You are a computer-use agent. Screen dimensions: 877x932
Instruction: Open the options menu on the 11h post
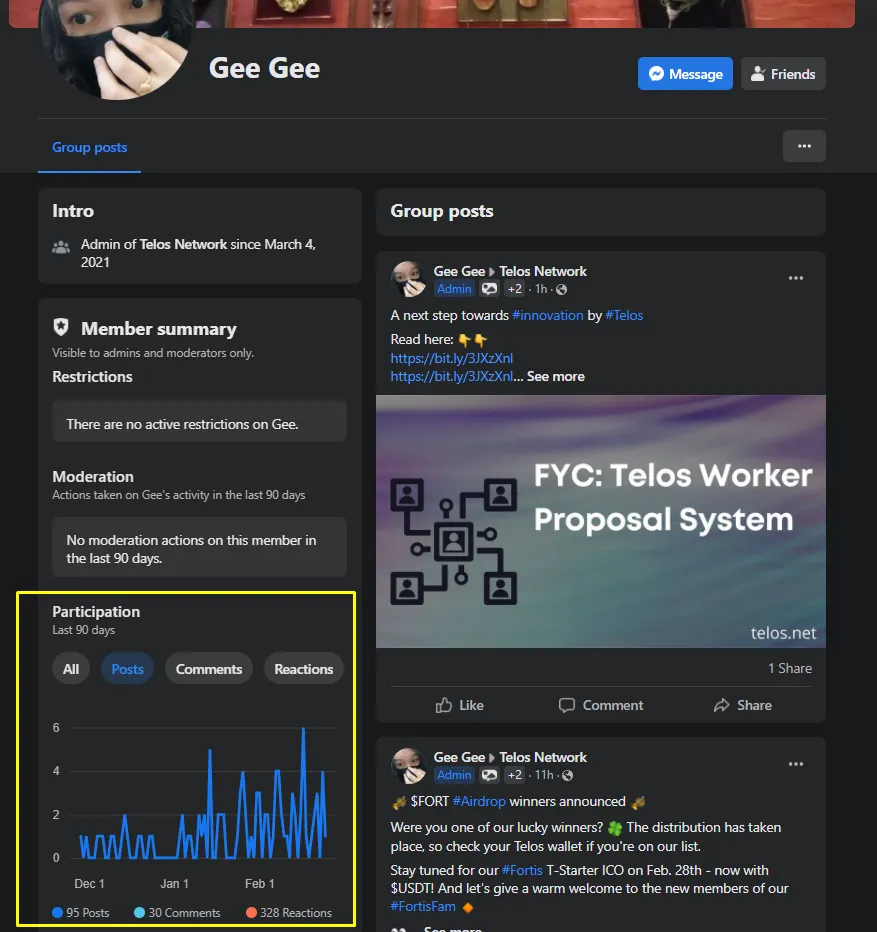tap(796, 764)
